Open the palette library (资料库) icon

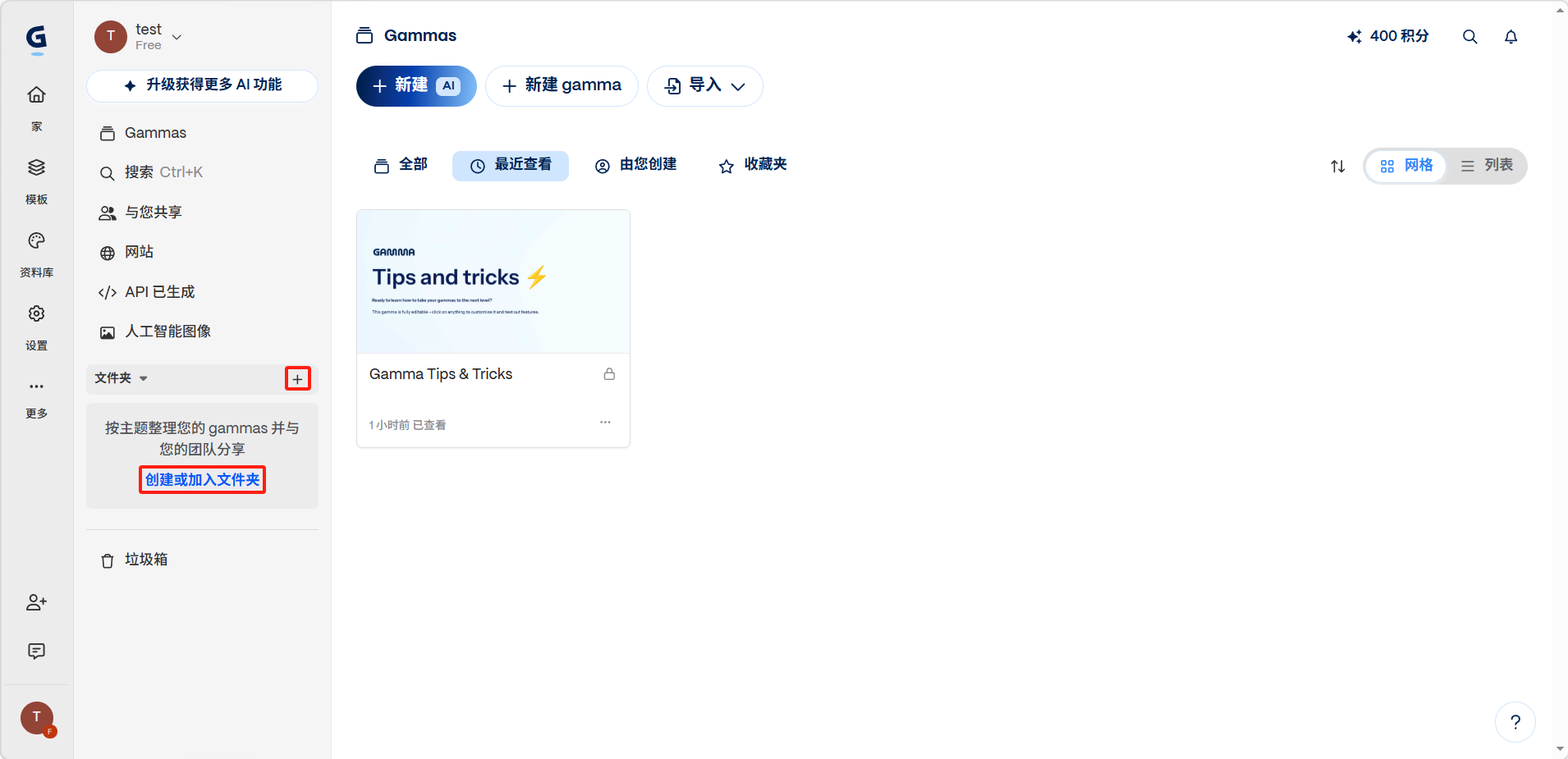pos(36,241)
